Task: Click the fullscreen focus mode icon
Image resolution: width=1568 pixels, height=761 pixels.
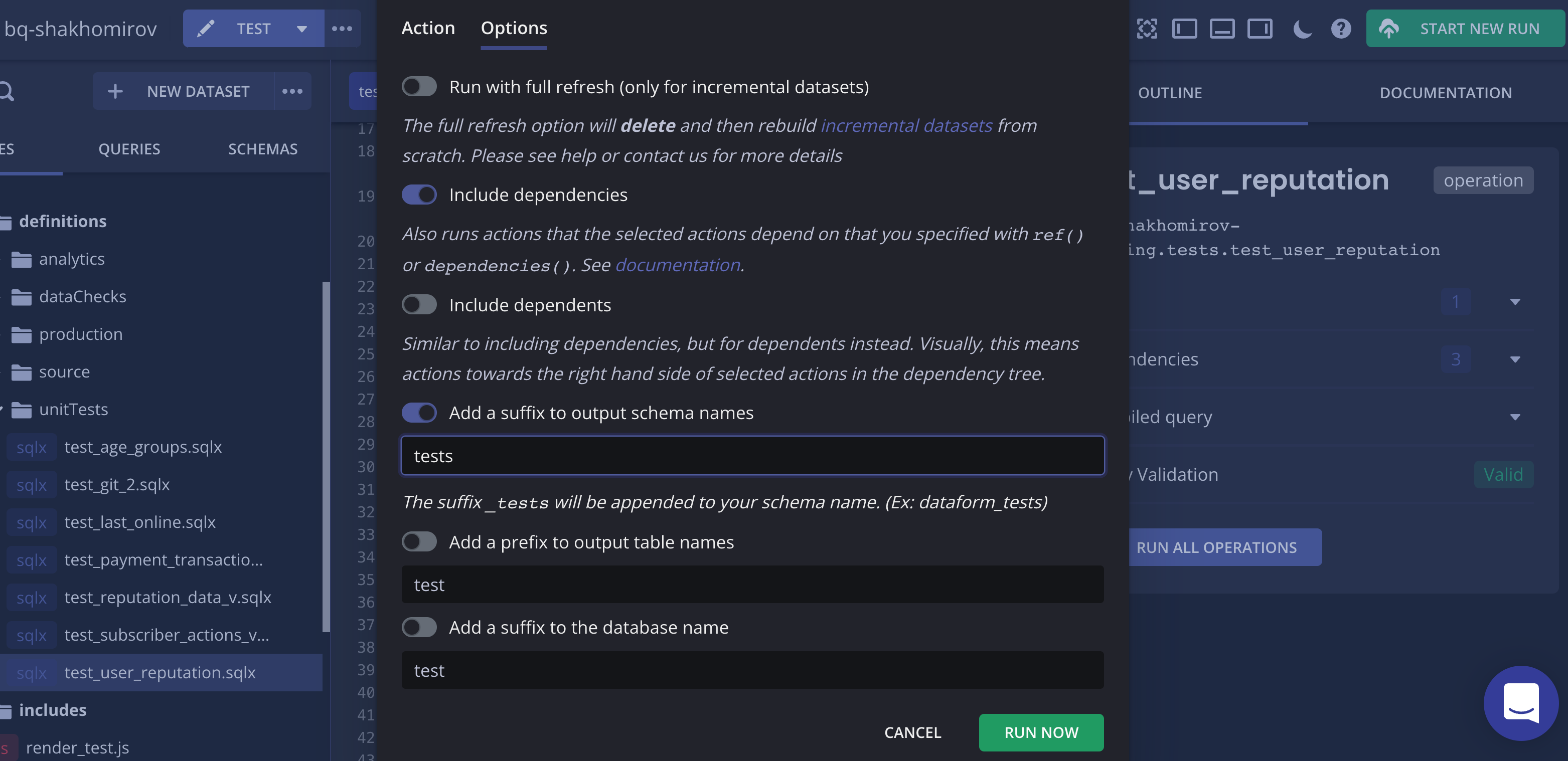Action: [x=1147, y=29]
